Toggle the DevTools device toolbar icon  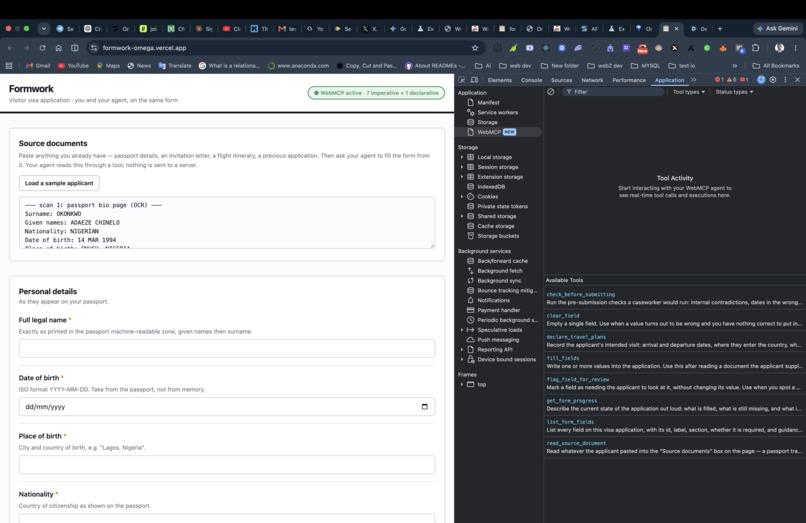pyautogui.click(x=474, y=80)
